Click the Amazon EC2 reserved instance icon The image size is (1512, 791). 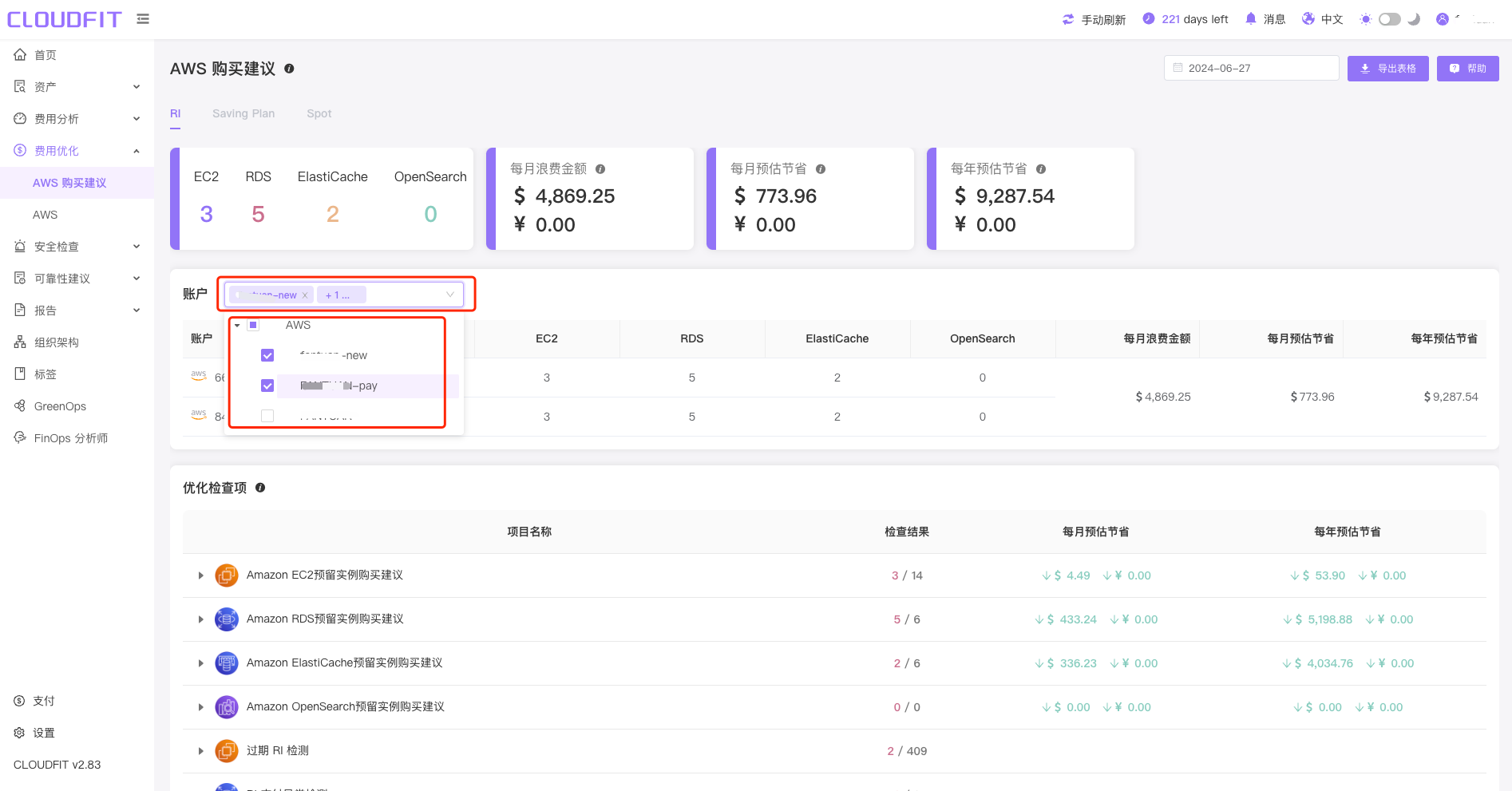(x=227, y=575)
